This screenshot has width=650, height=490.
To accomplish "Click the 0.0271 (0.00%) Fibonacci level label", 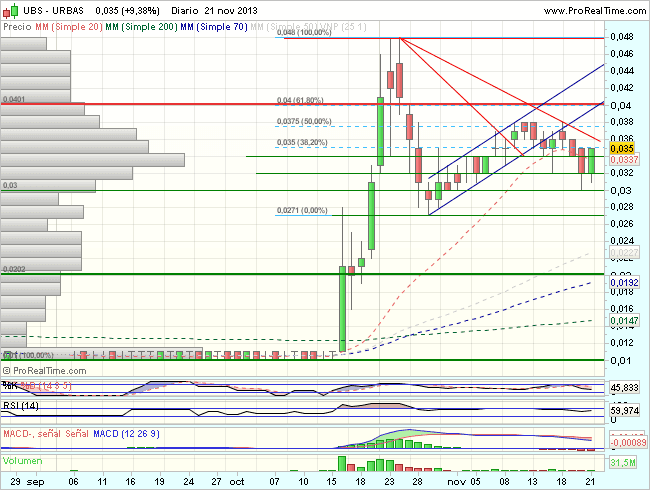I will point(301,211).
